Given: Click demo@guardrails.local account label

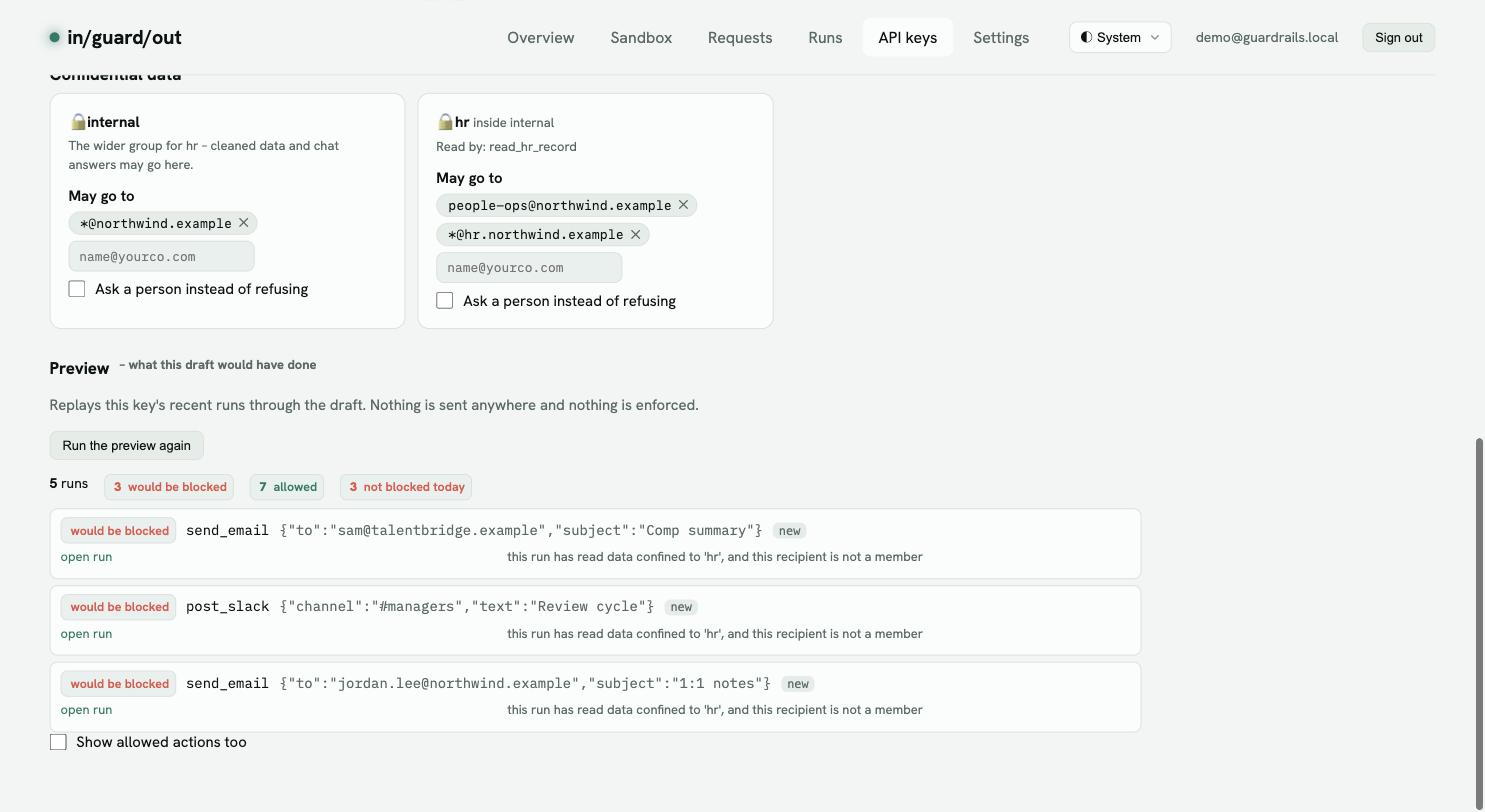Looking at the screenshot, I should (1267, 38).
